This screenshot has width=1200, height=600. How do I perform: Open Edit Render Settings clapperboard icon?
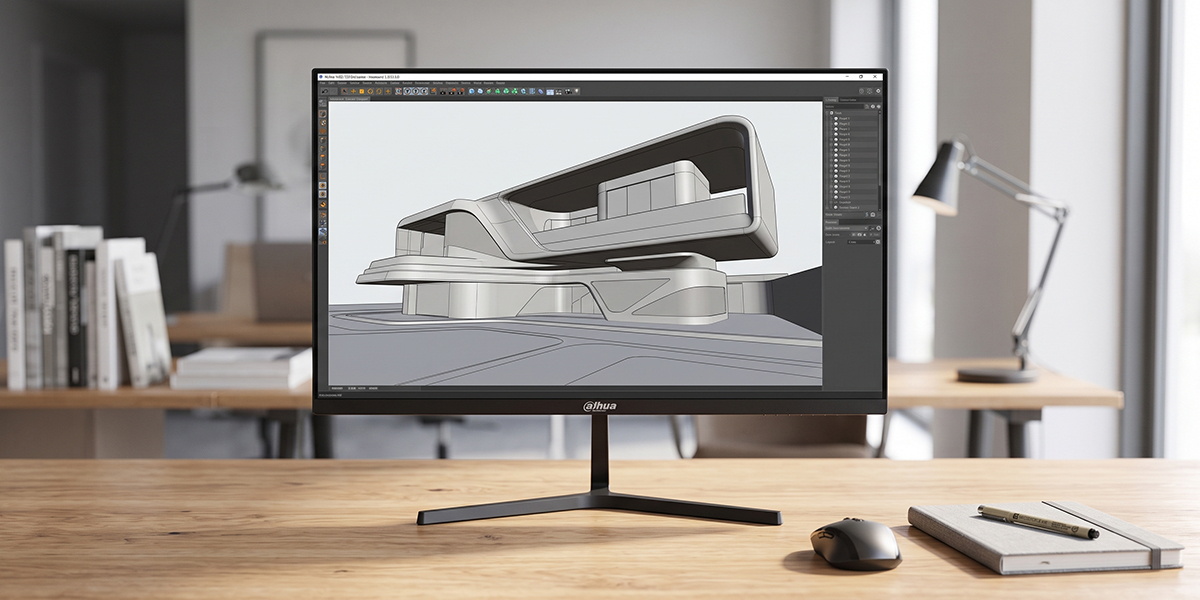click(461, 91)
